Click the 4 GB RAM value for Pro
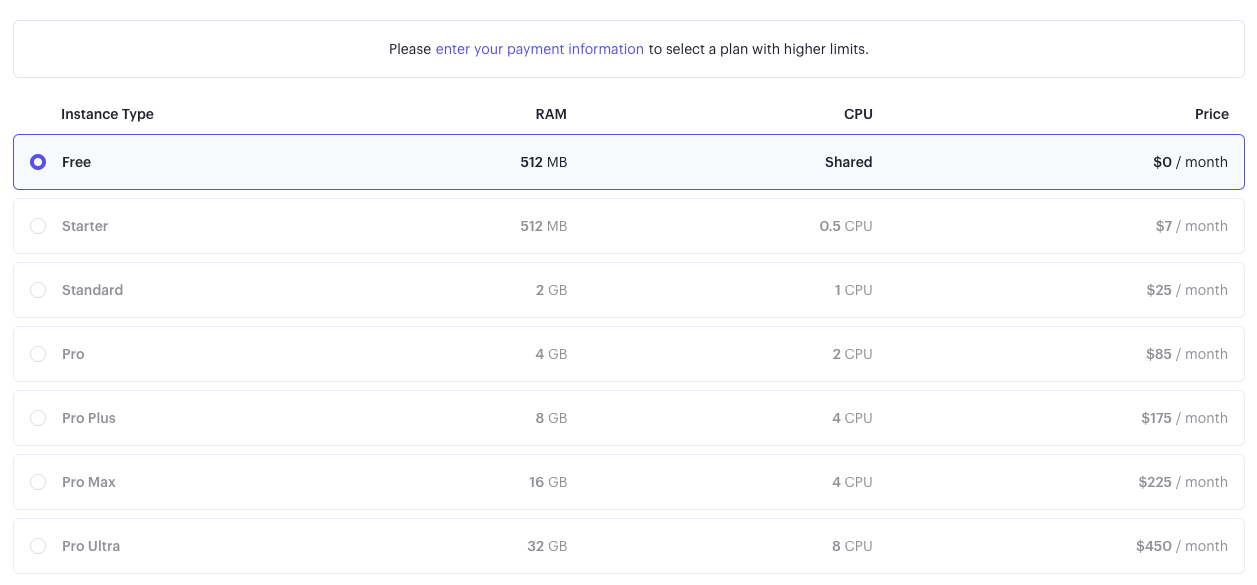 551,354
